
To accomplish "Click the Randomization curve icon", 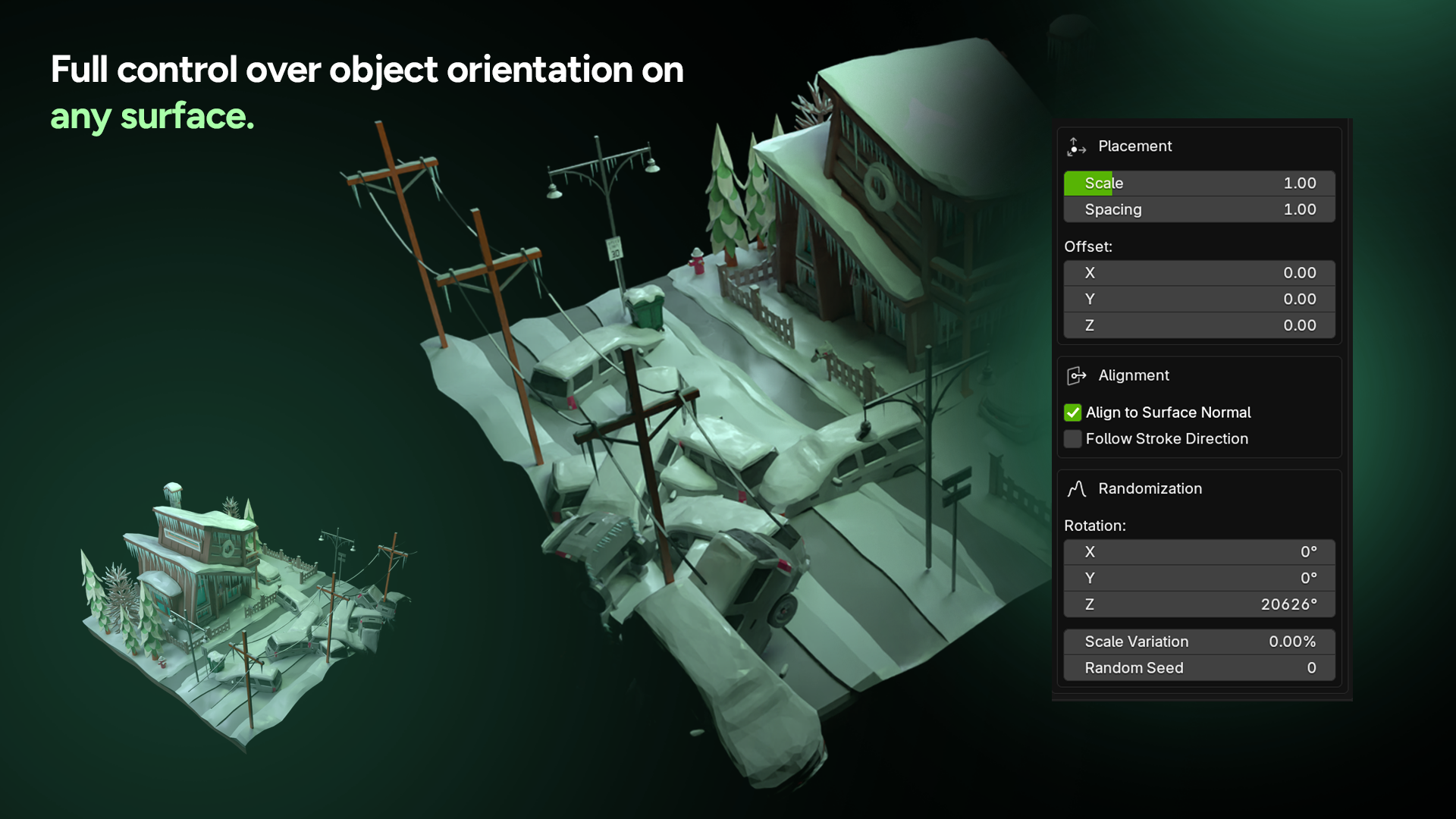I will point(1076,489).
